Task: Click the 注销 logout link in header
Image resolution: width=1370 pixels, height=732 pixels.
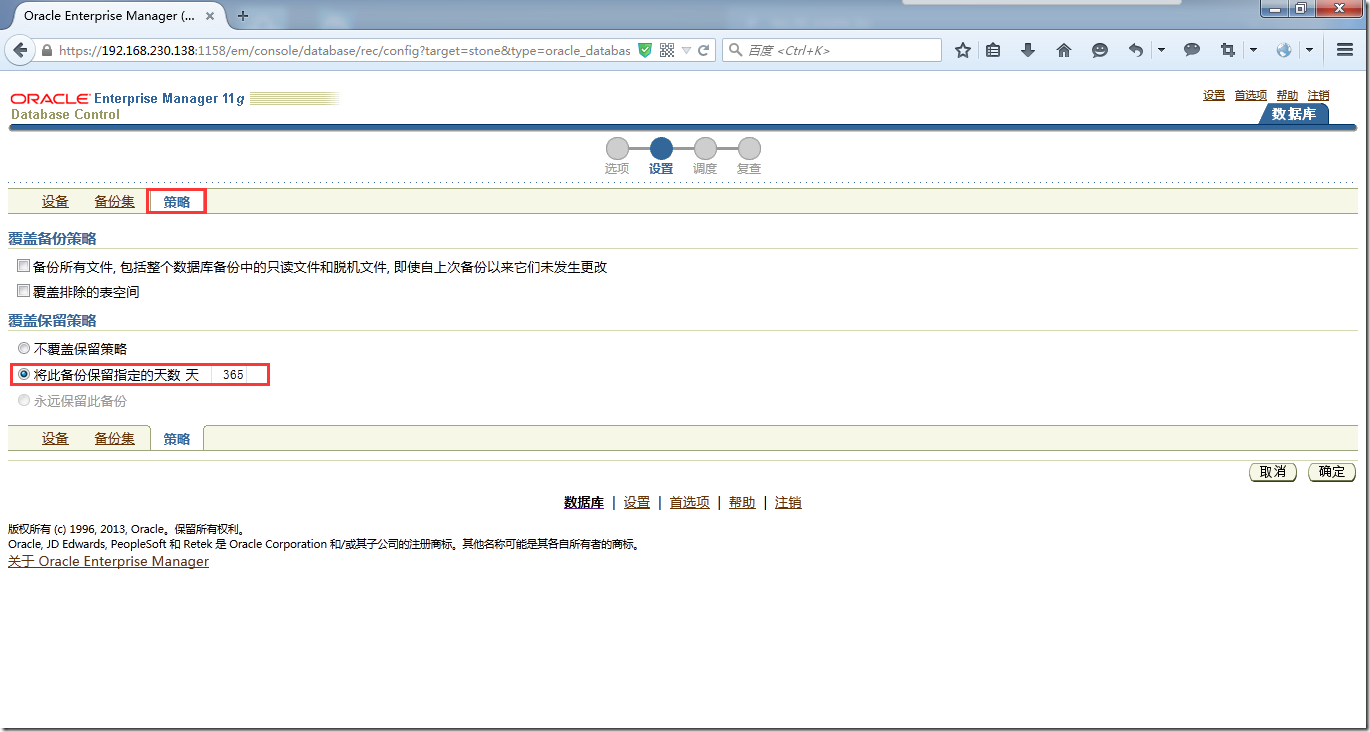Action: 1319,95
